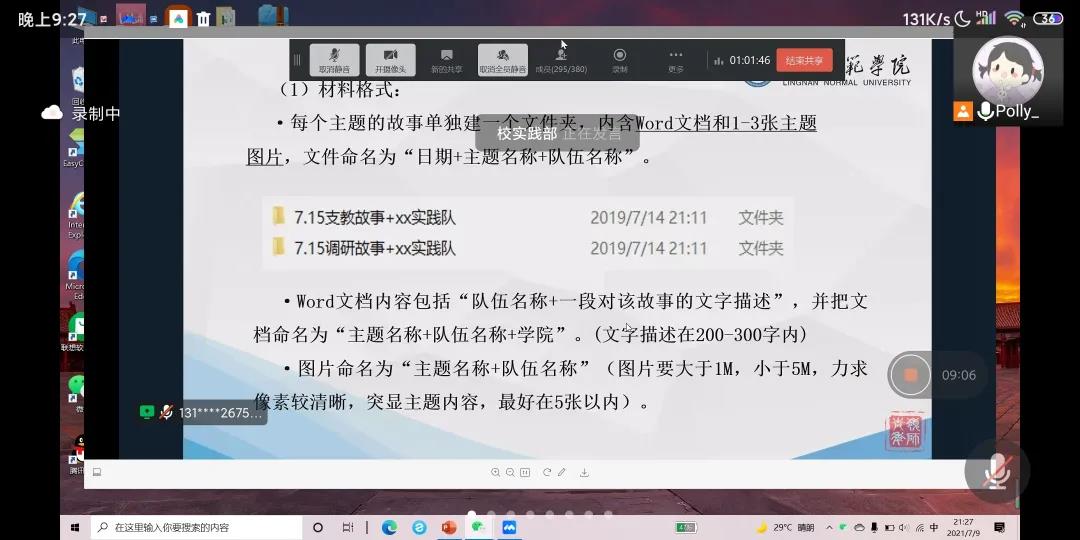1080x540 pixels.
Task: Click the zoom in magnifier icon
Action: [495, 473]
